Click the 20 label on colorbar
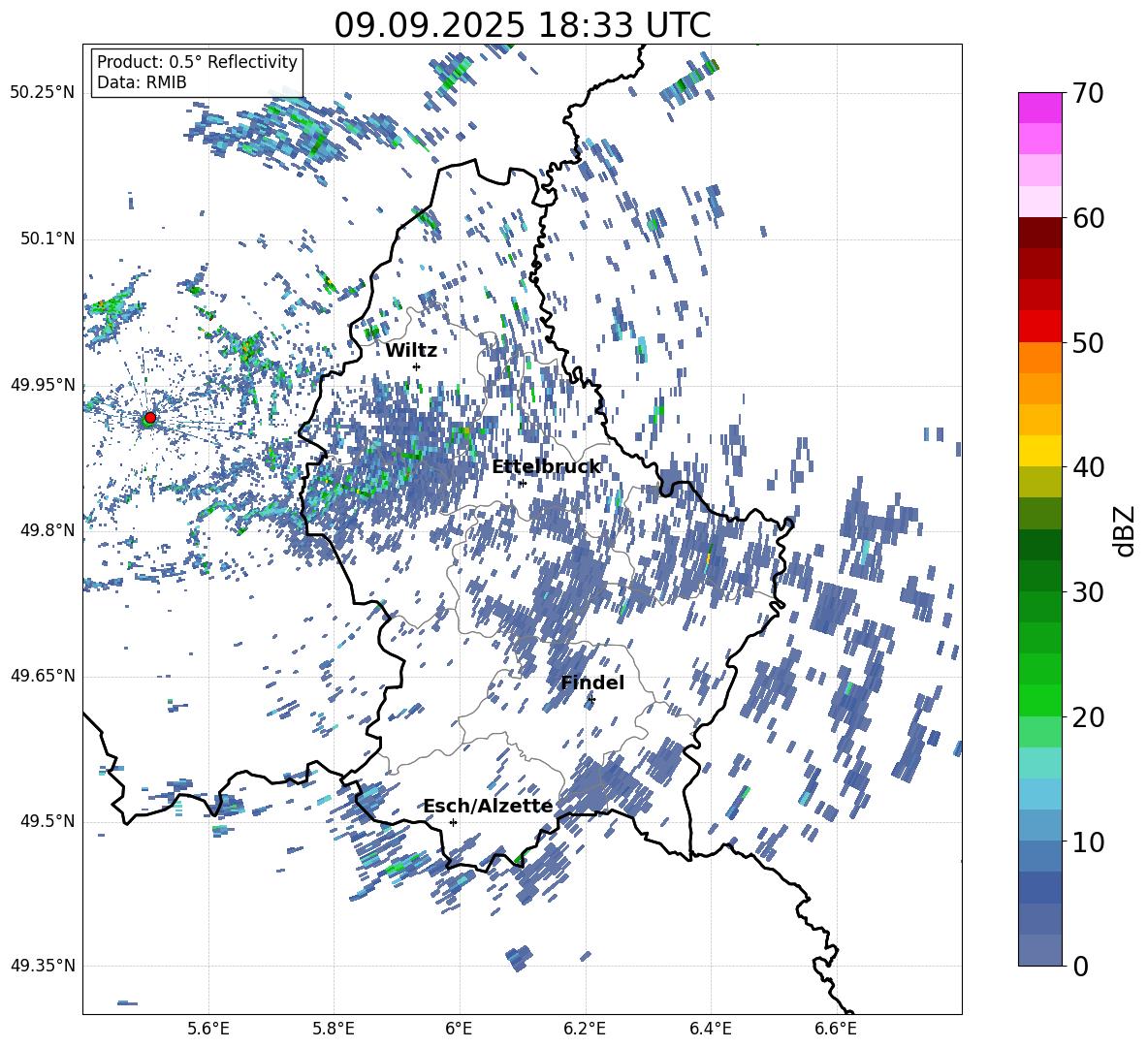 tap(1088, 717)
